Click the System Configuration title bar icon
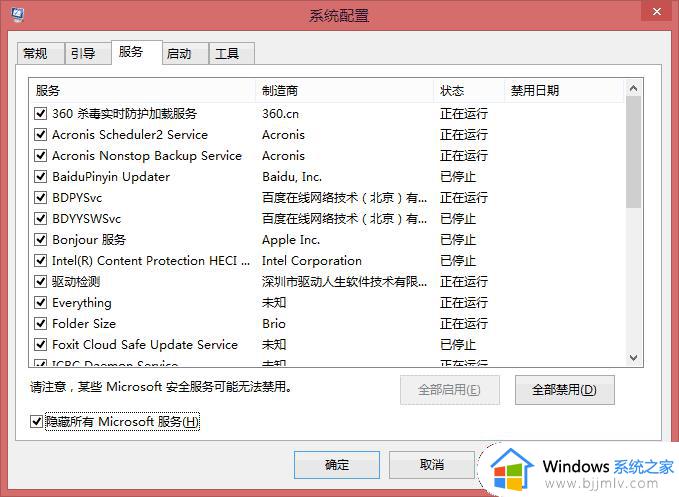Viewport: 679px width, 497px height. tap(17, 14)
